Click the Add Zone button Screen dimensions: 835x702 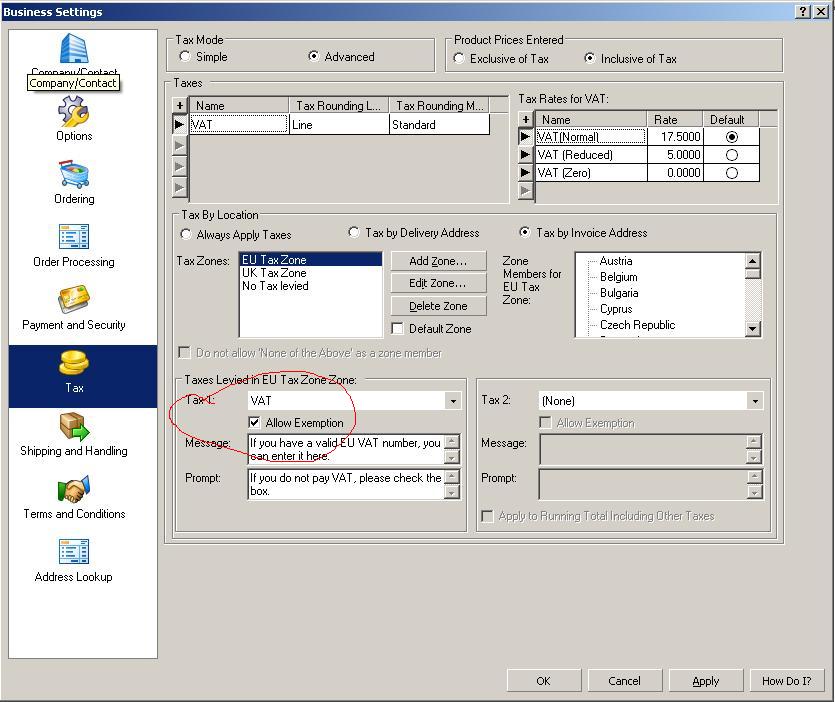(438, 261)
